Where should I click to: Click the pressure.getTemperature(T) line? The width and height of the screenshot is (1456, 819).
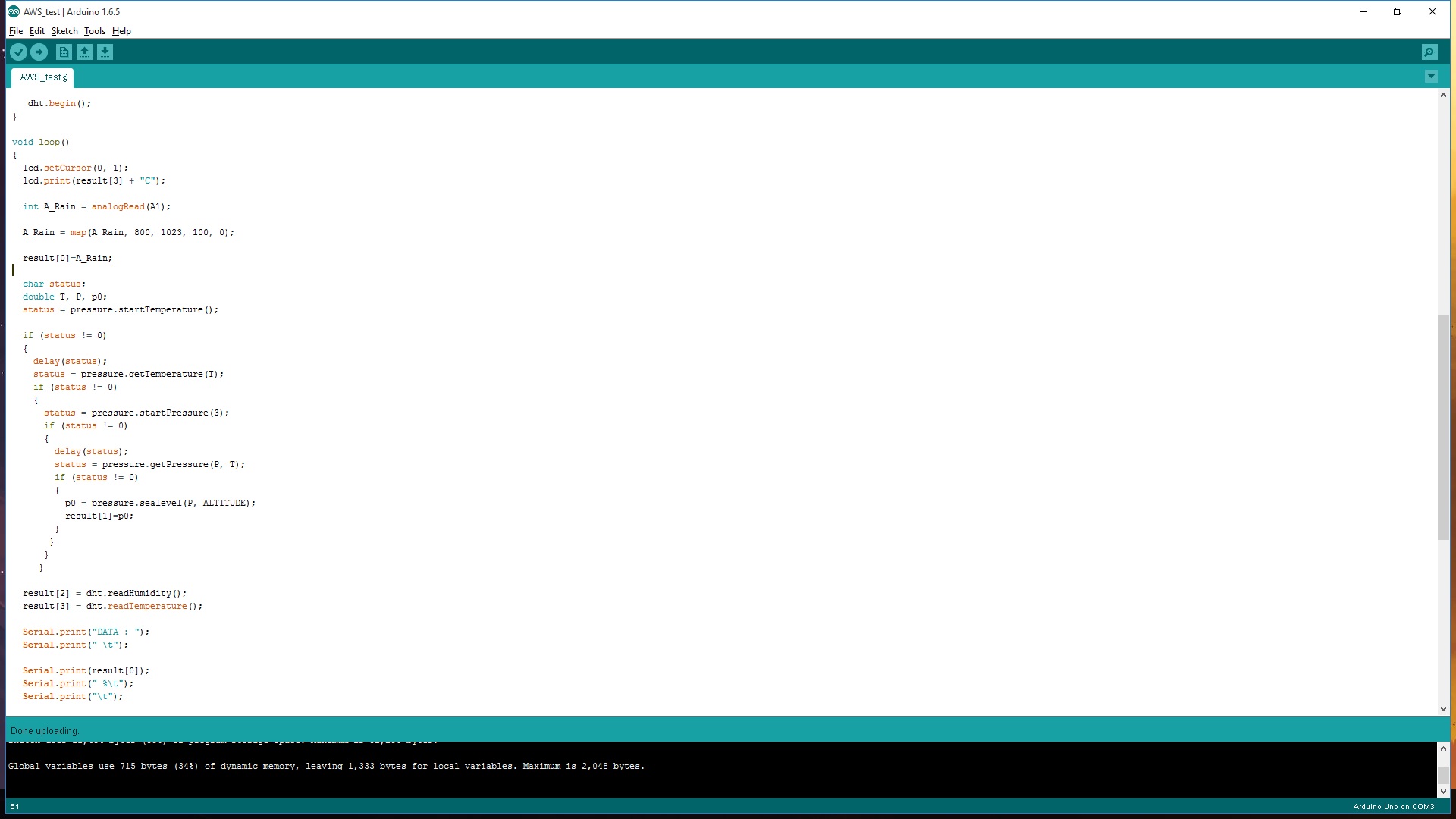pyautogui.click(x=128, y=375)
